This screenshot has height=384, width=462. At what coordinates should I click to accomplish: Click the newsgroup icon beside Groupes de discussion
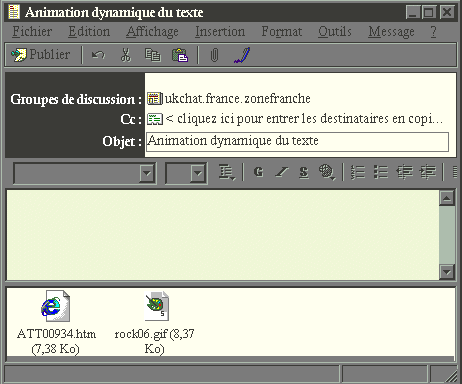(155, 99)
